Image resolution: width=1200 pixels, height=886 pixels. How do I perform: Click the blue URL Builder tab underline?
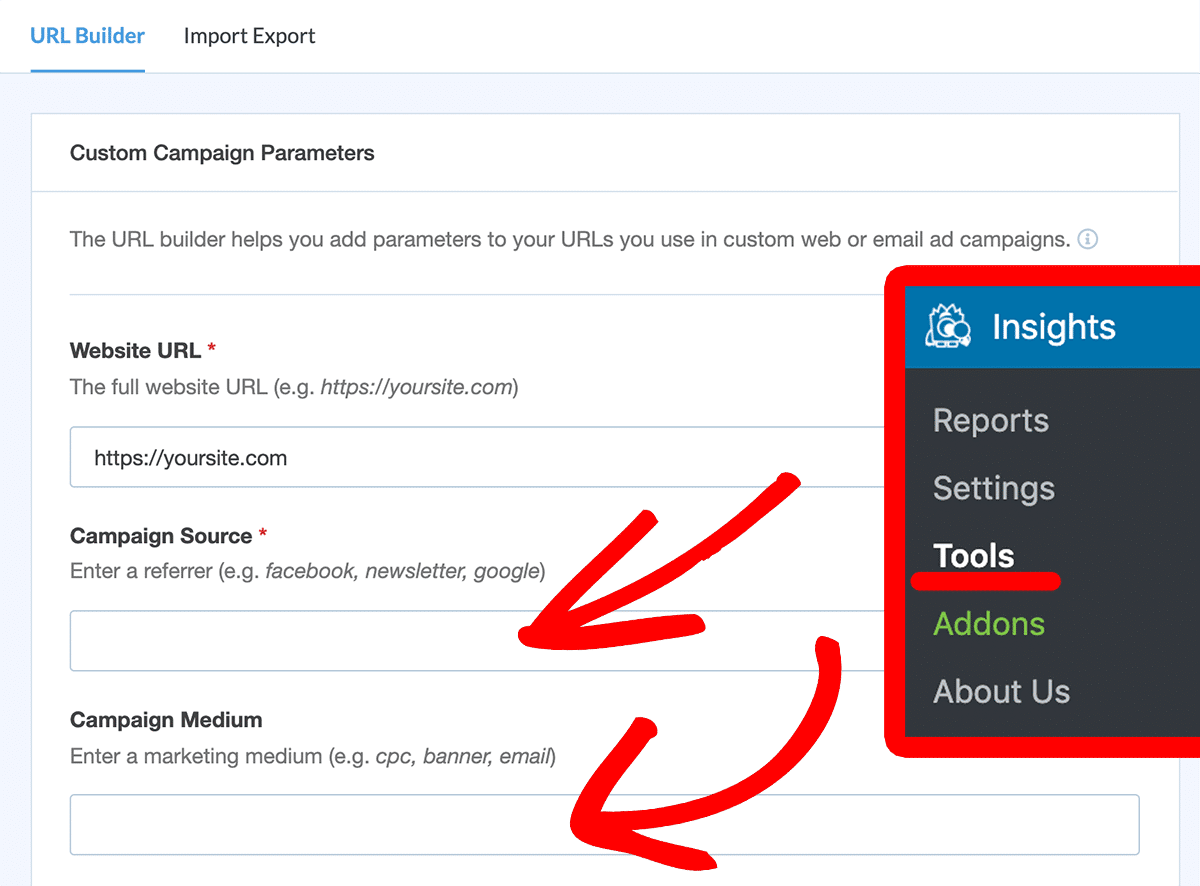click(x=87, y=69)
